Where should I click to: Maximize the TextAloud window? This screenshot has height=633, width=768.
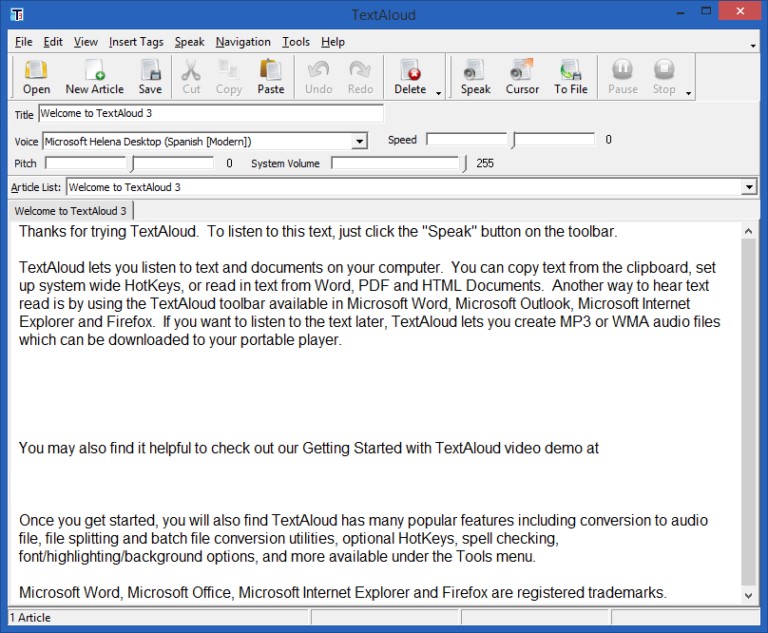pyautogui.click(x=706, y=12)
